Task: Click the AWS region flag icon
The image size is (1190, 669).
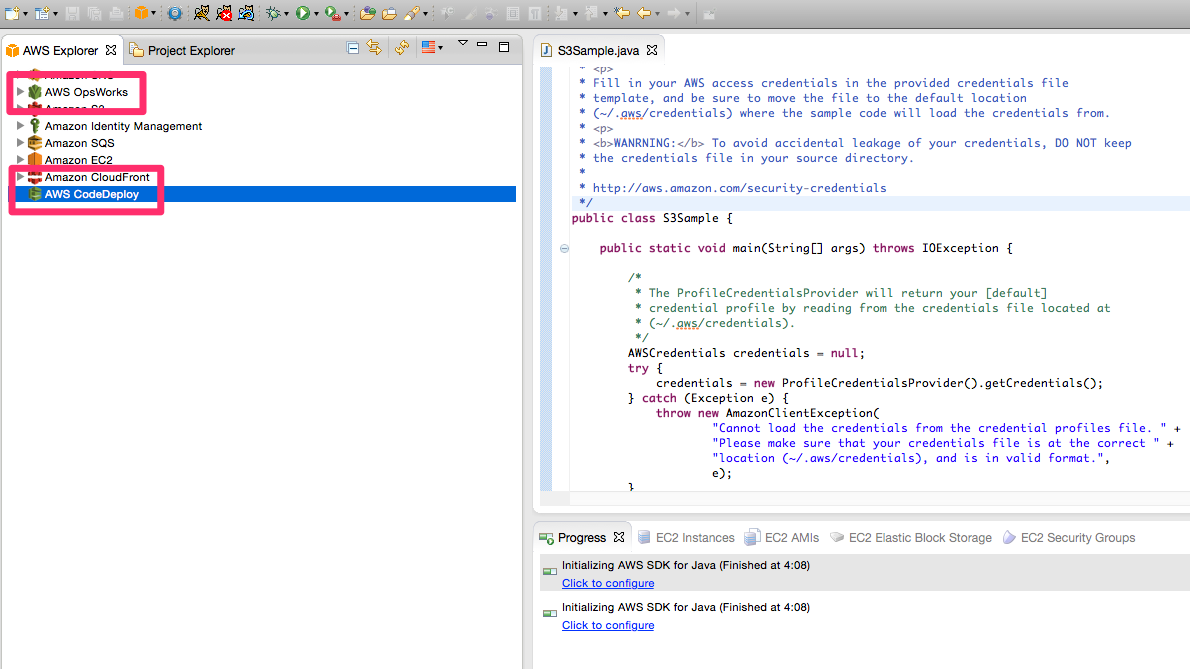Action: point(429,47)
